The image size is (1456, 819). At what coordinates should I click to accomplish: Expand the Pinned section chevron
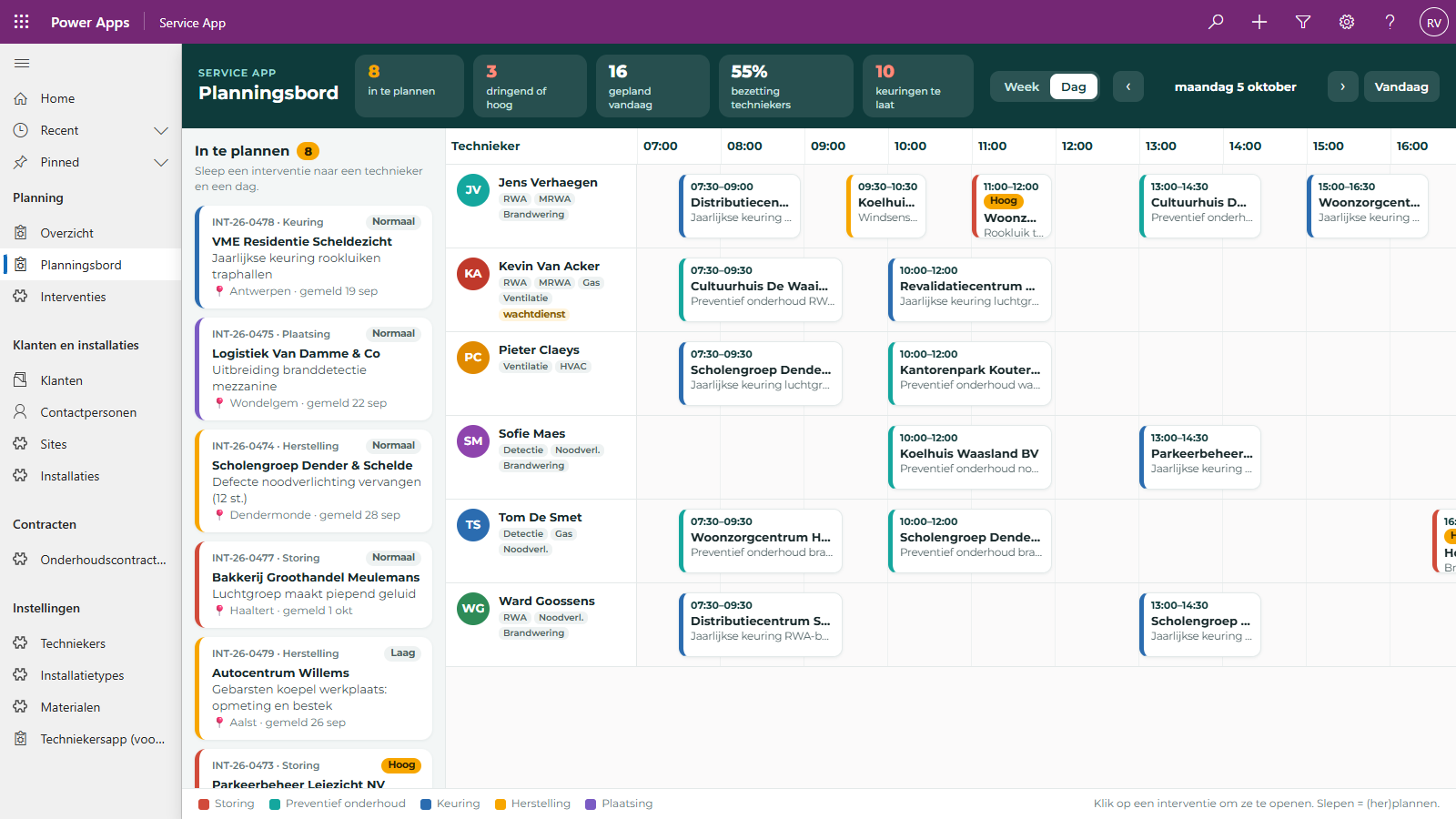click(x=161, y=162)
